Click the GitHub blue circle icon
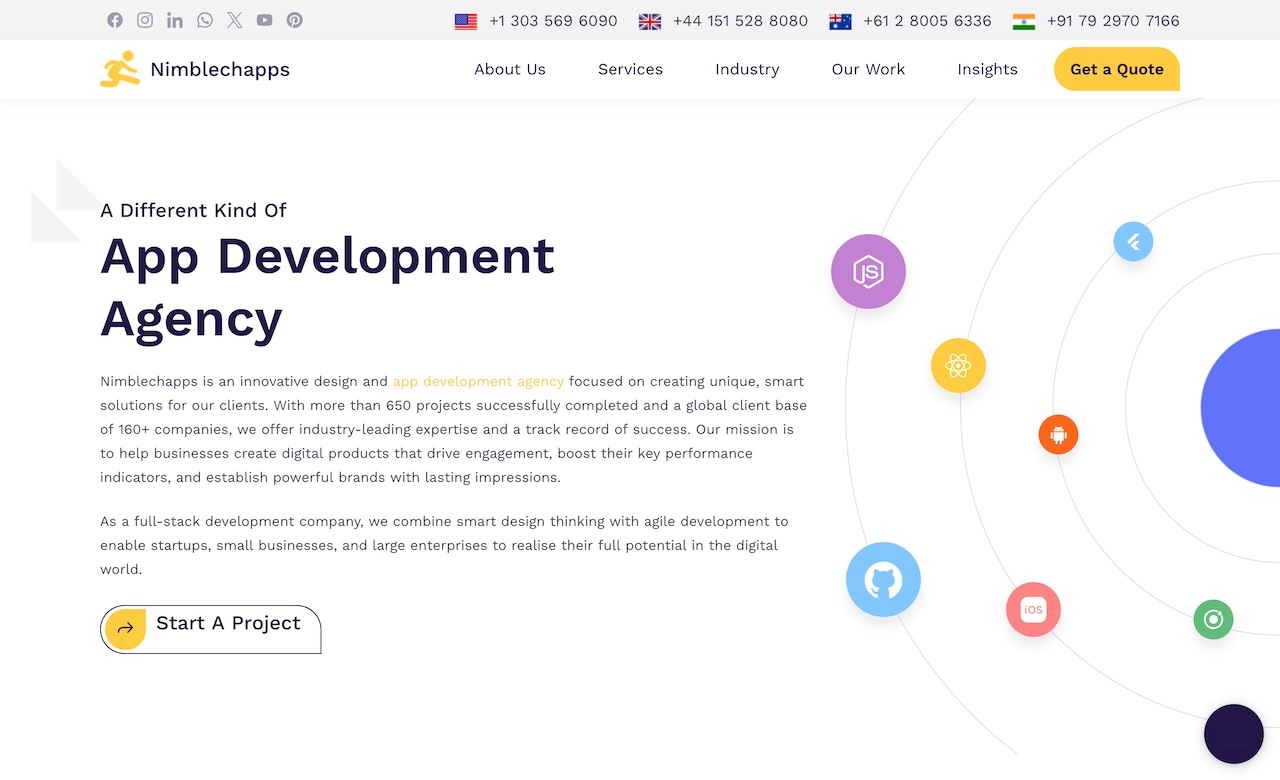 [x=883, y=580]
